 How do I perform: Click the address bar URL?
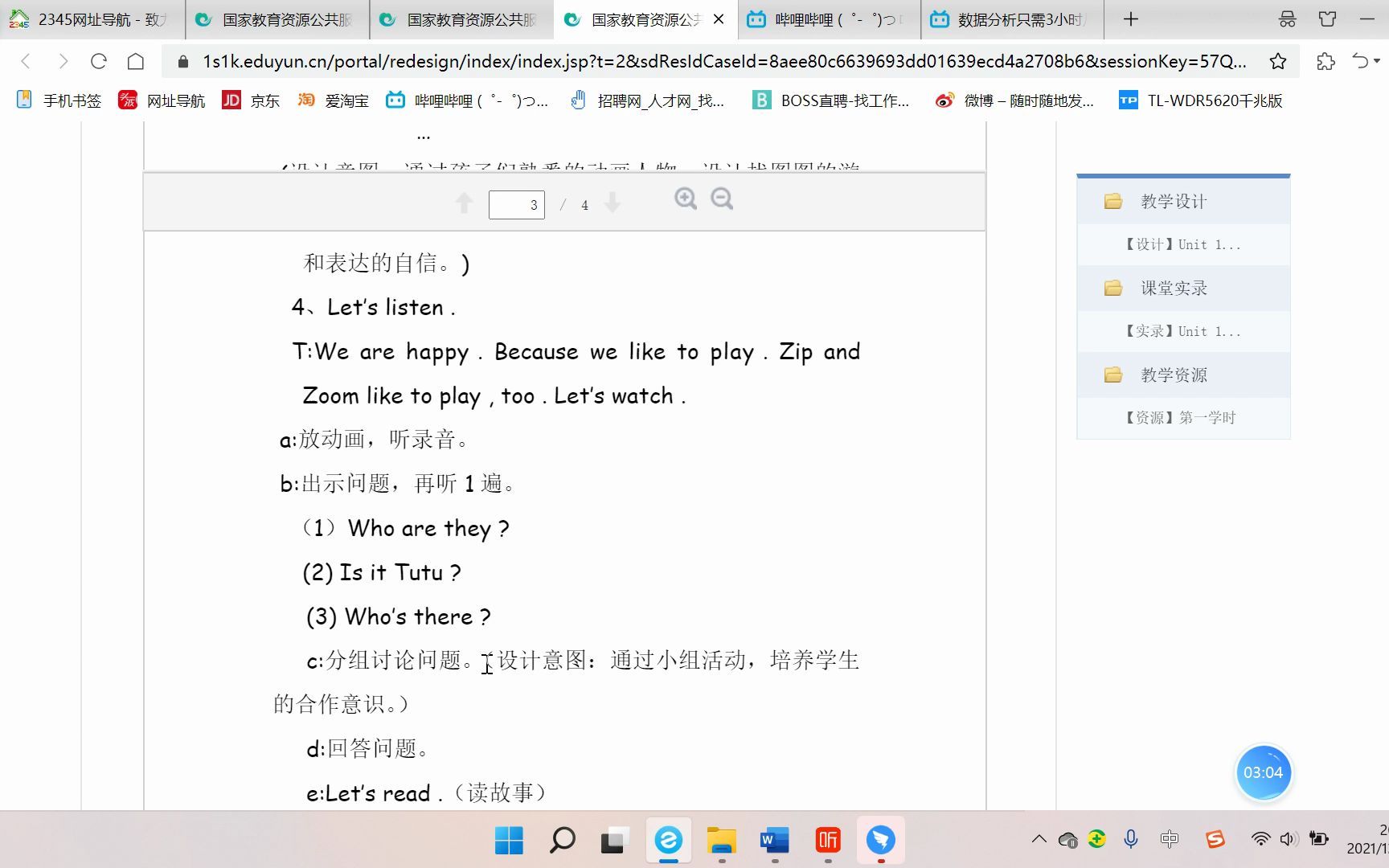pos(723,61)
